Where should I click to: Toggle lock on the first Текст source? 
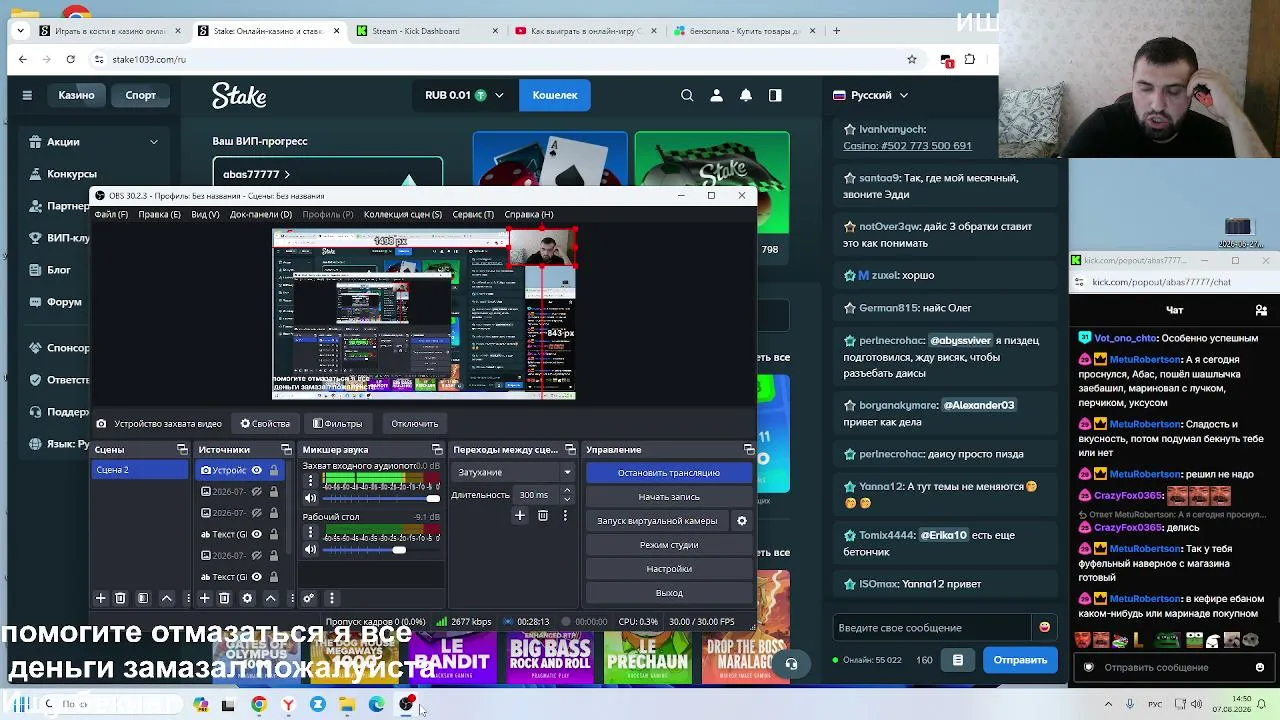tap(273, 534)
